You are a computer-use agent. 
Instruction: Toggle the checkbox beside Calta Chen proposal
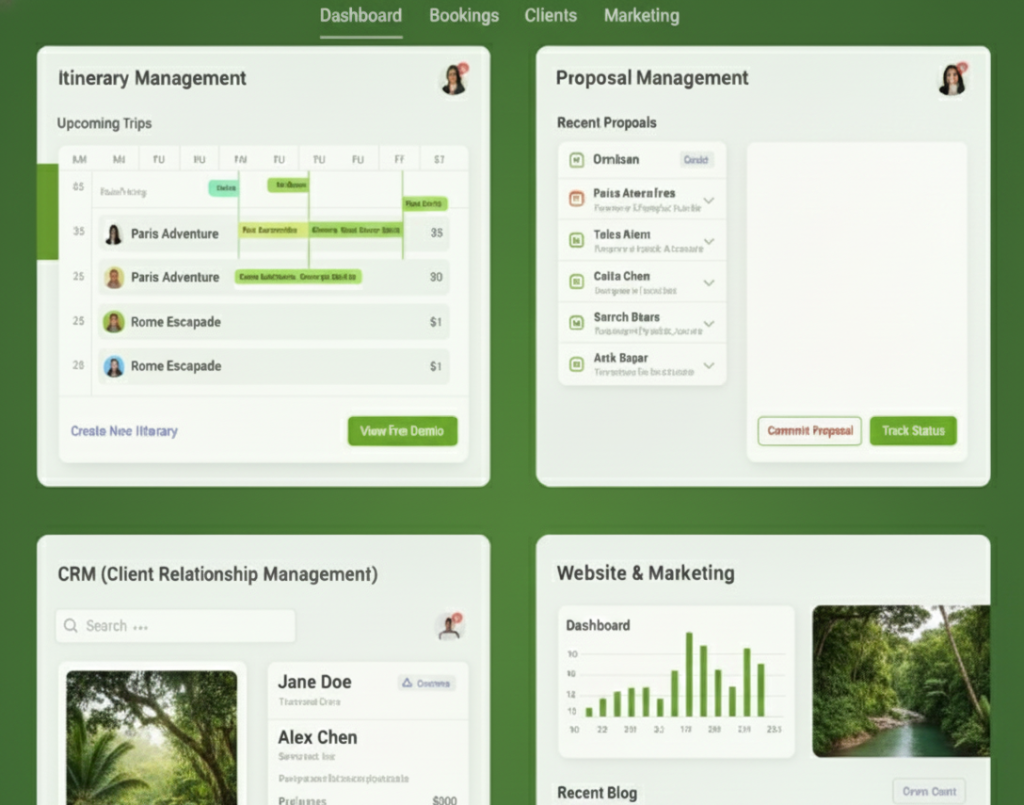(576, 282)
